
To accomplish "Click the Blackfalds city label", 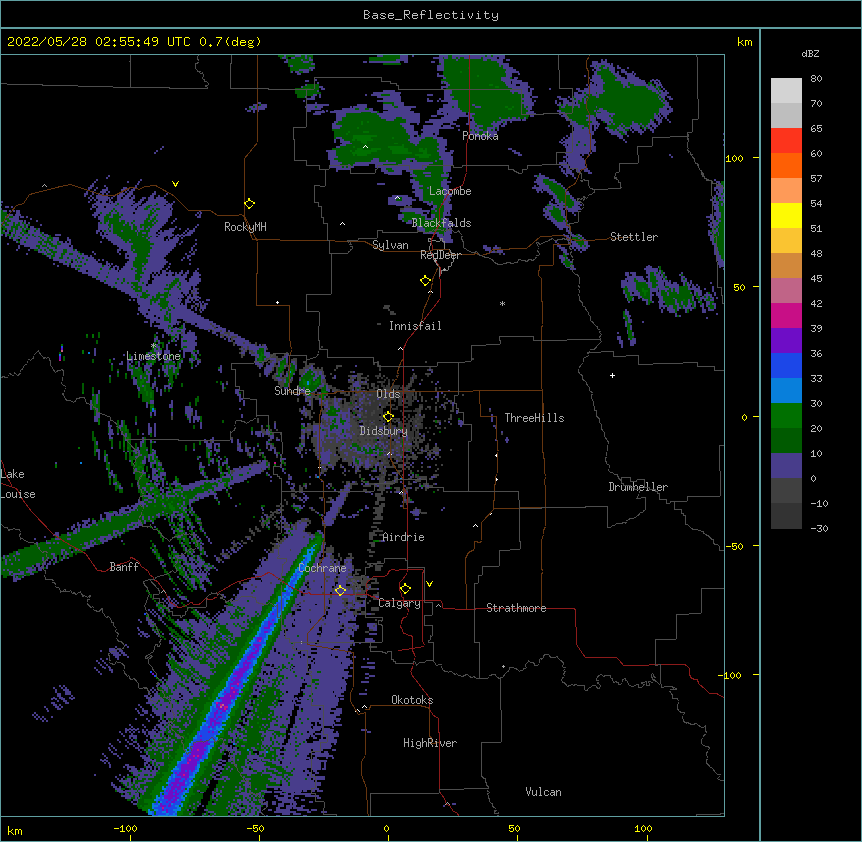I will 441,223.
